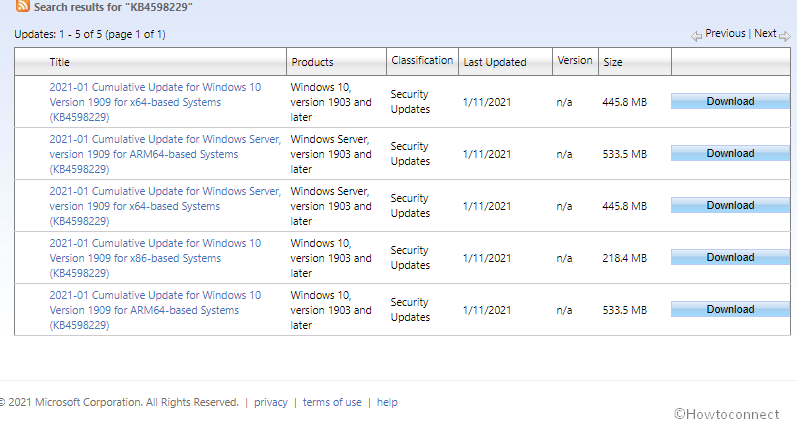Sort by Classification column header
Viewport: 797px width, 441px height.
[x=422, y=61]
